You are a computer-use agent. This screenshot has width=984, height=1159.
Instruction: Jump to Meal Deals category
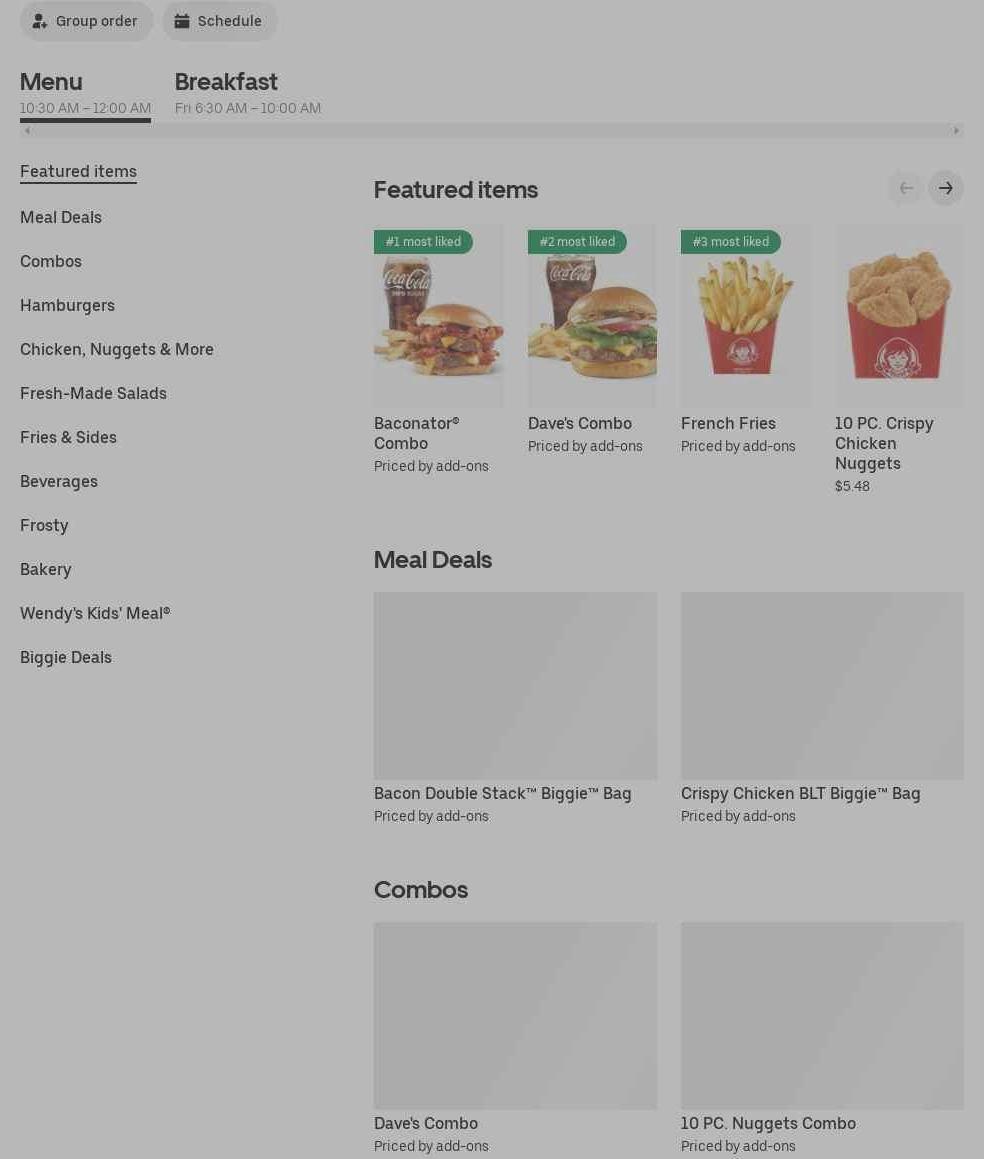coord(61,217)
